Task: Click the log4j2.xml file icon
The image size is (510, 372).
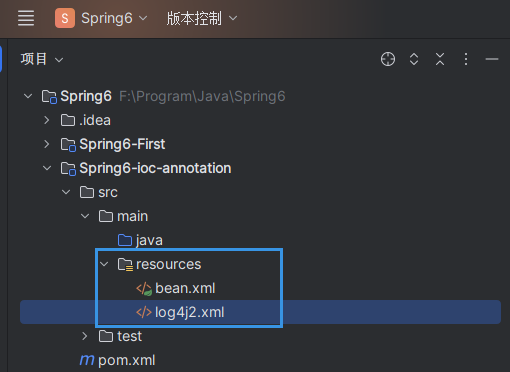Action: (144, 312)
